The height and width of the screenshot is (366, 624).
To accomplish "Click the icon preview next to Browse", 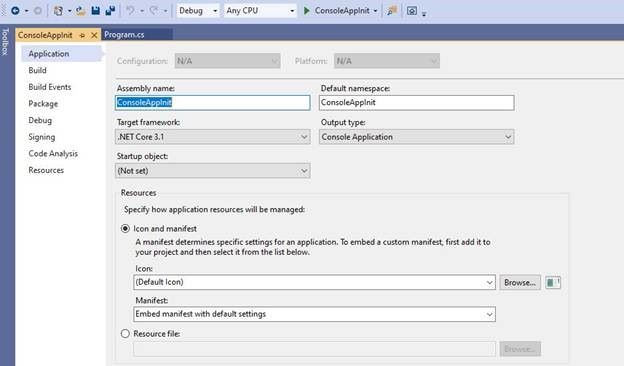I will tap(553, 282).
